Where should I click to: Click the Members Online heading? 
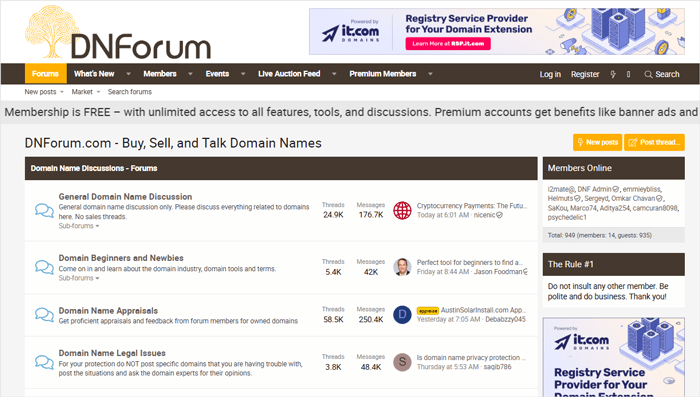(579, 168)
